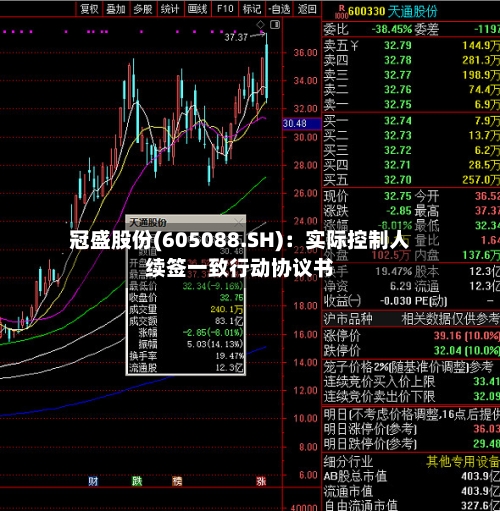Remove stock via -自选 button
500x511 pixels.
279,9
